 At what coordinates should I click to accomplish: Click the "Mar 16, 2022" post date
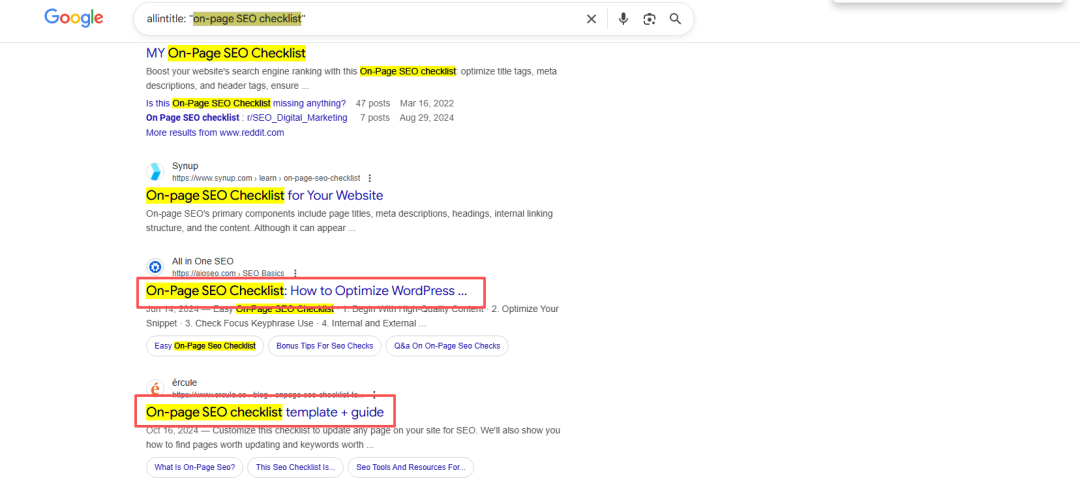click(426, 103)
